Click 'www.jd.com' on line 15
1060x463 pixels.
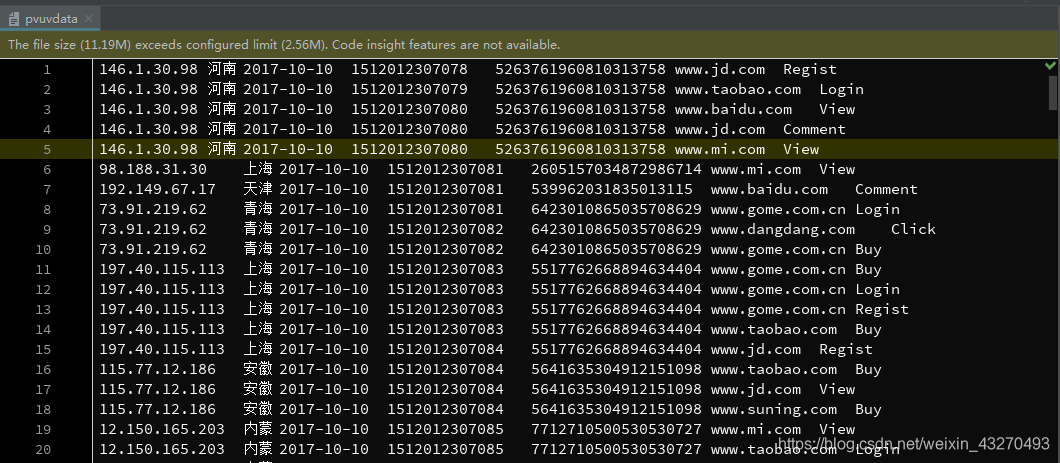pyautogui.click(x=755, y=349)
